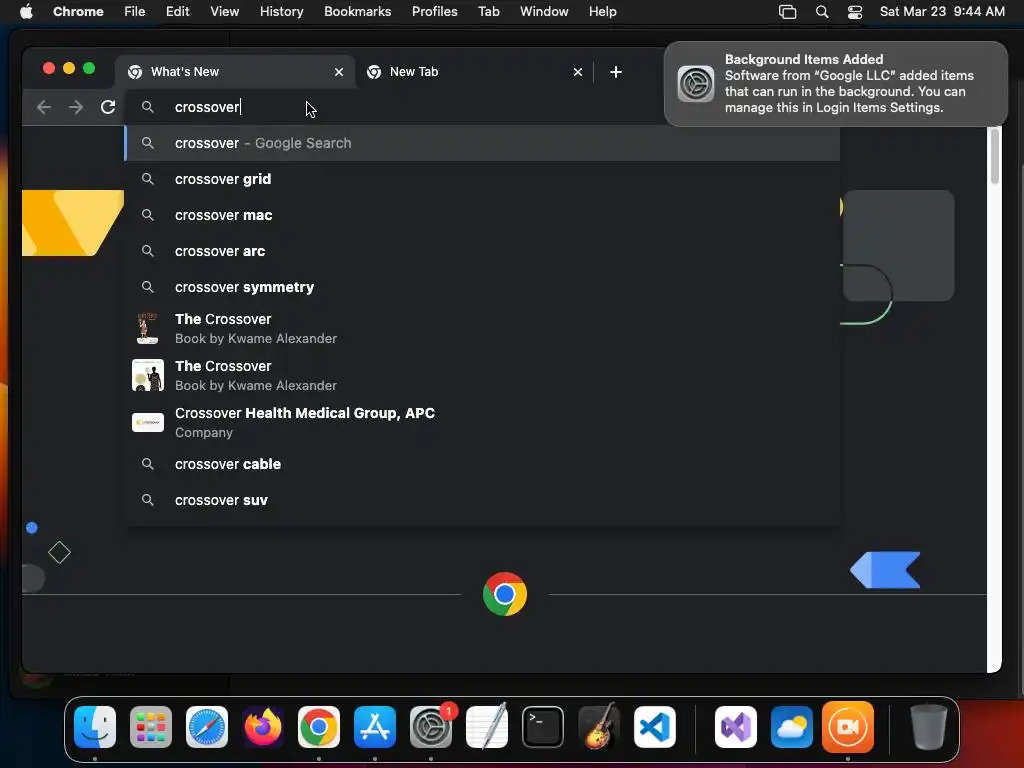Open Google Chrome from the Dock
Viewport: 1024px width, 768px height.
click(x=319, y=727)
